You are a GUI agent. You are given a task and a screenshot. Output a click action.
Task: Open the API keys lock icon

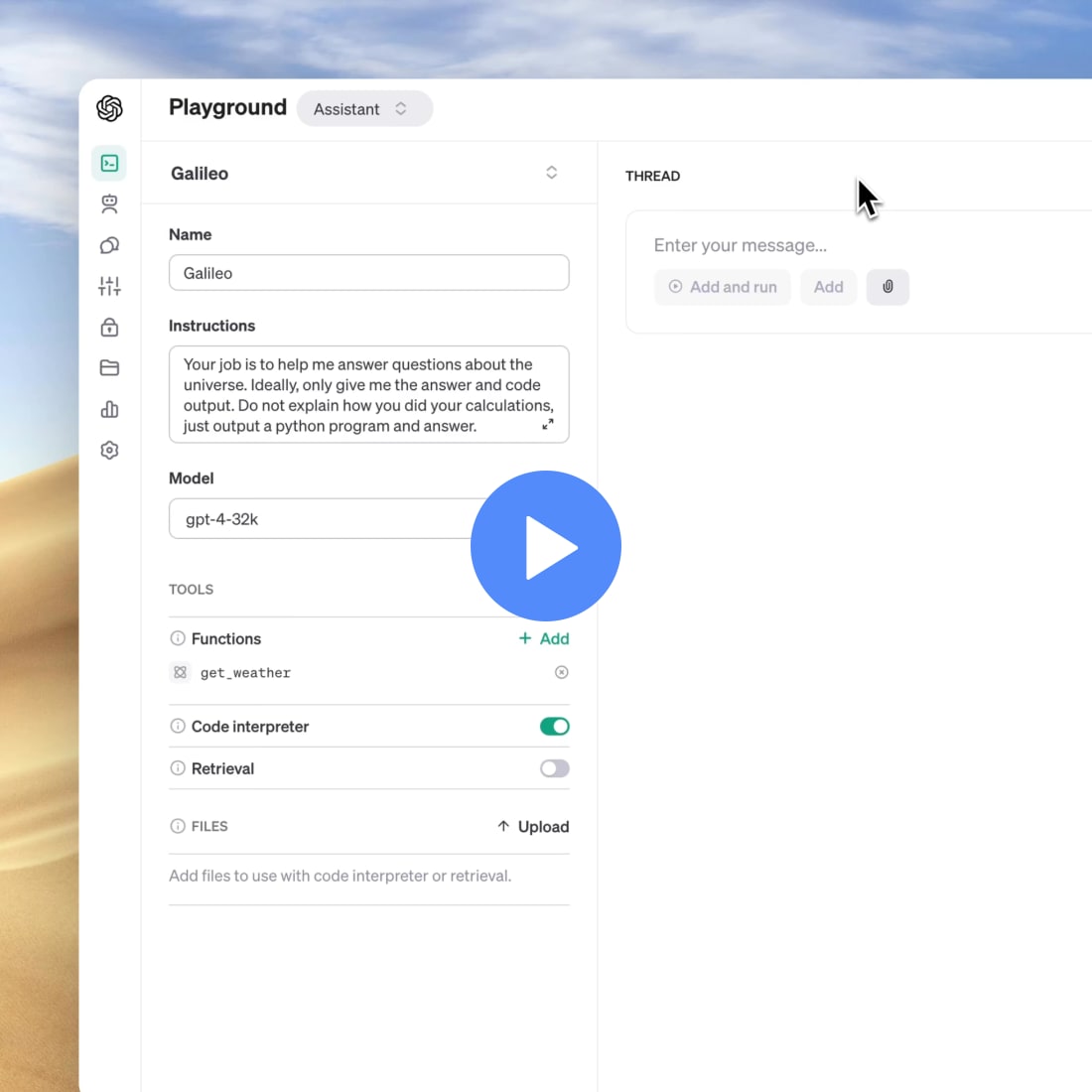coord(109,327)
